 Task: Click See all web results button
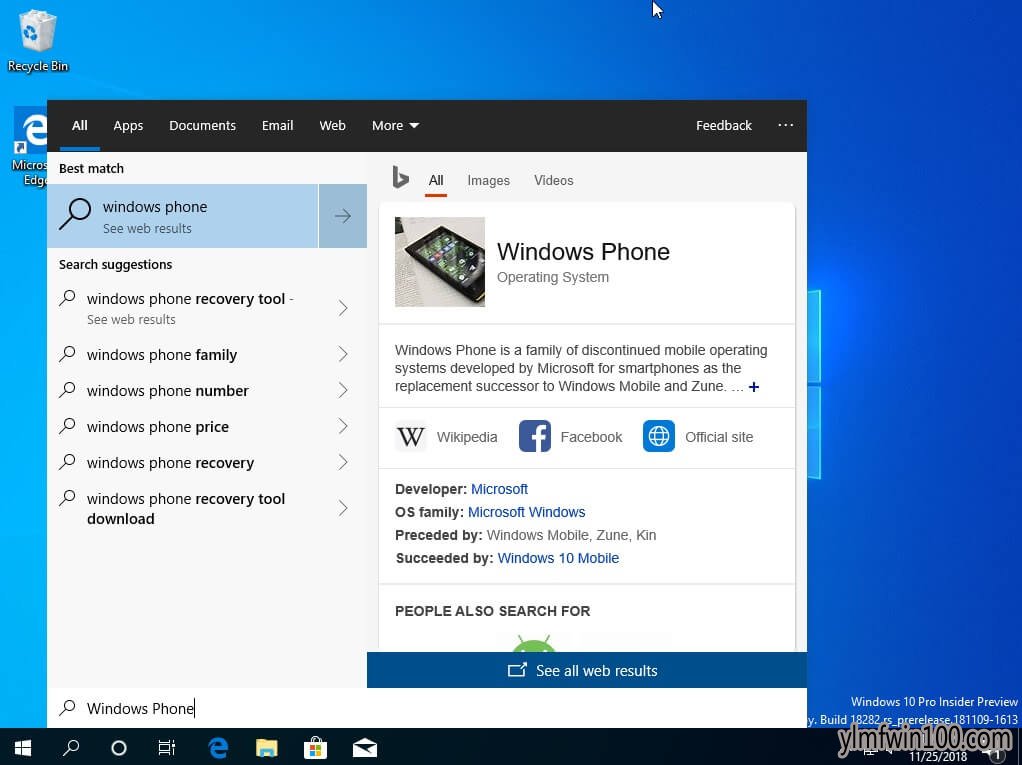[587, 670]
